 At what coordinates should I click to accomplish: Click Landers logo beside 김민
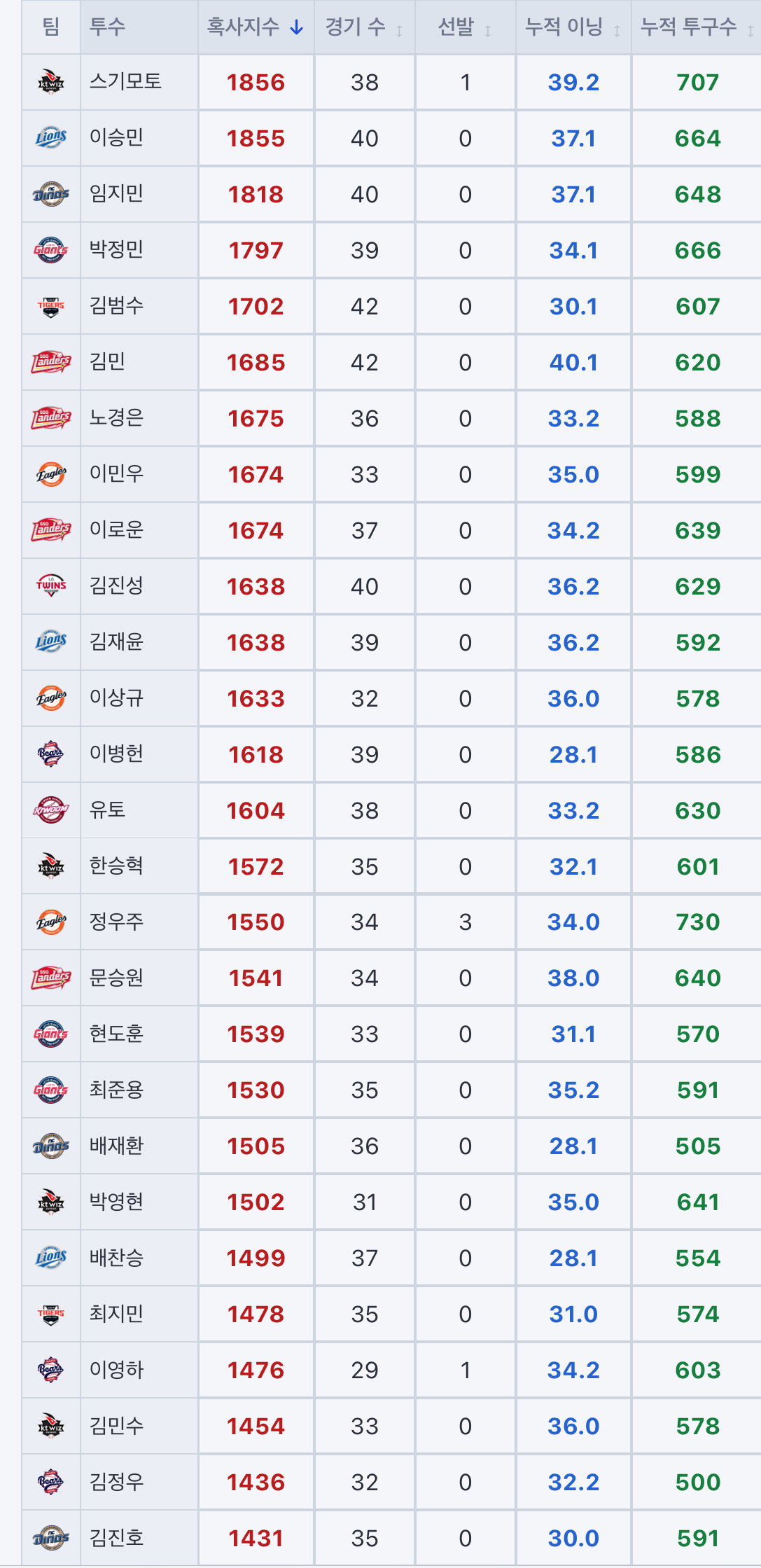click(x=51, y=362)
